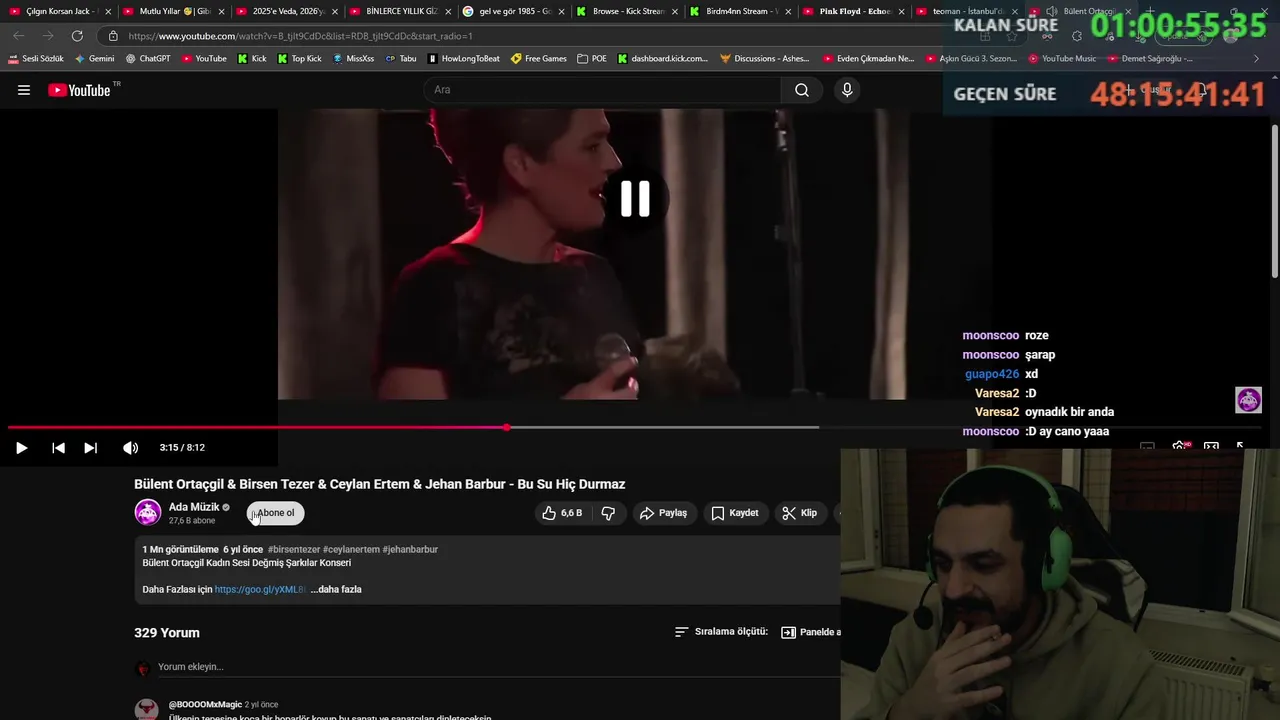Click the #ceylanertem hashtag
Viewport: 1280px width, 720px height.
351,550
